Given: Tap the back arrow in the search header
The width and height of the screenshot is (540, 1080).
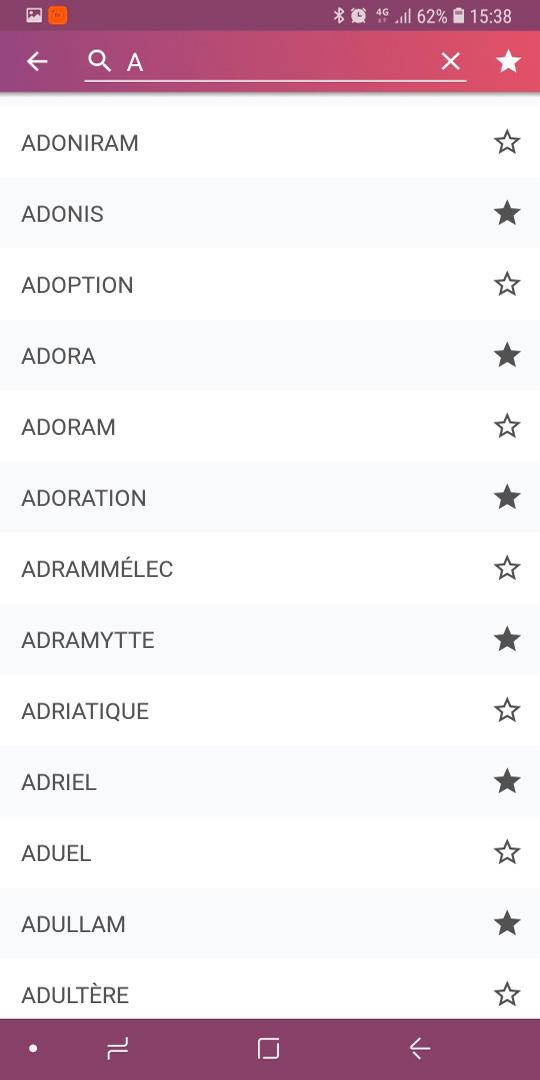Looking at the screenshot, I should pyautogui.click(x=37, y=62).
